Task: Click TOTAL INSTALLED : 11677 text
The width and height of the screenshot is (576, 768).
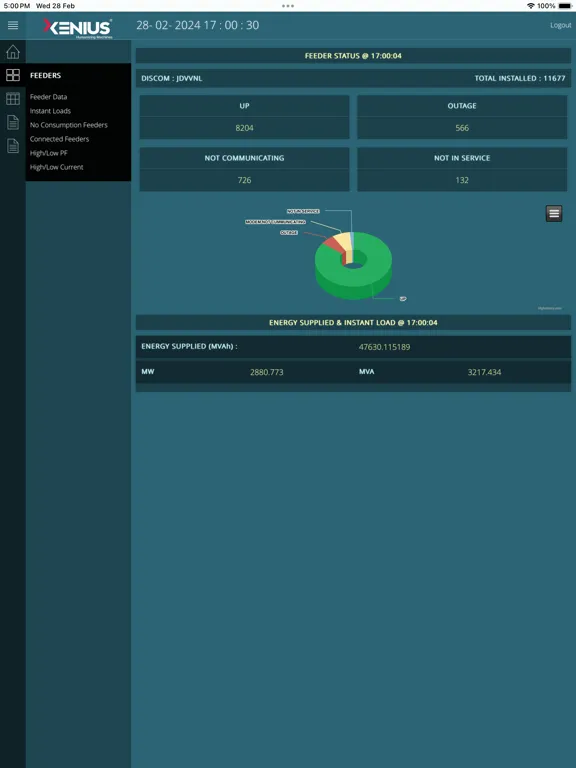Action: point(520,78)
